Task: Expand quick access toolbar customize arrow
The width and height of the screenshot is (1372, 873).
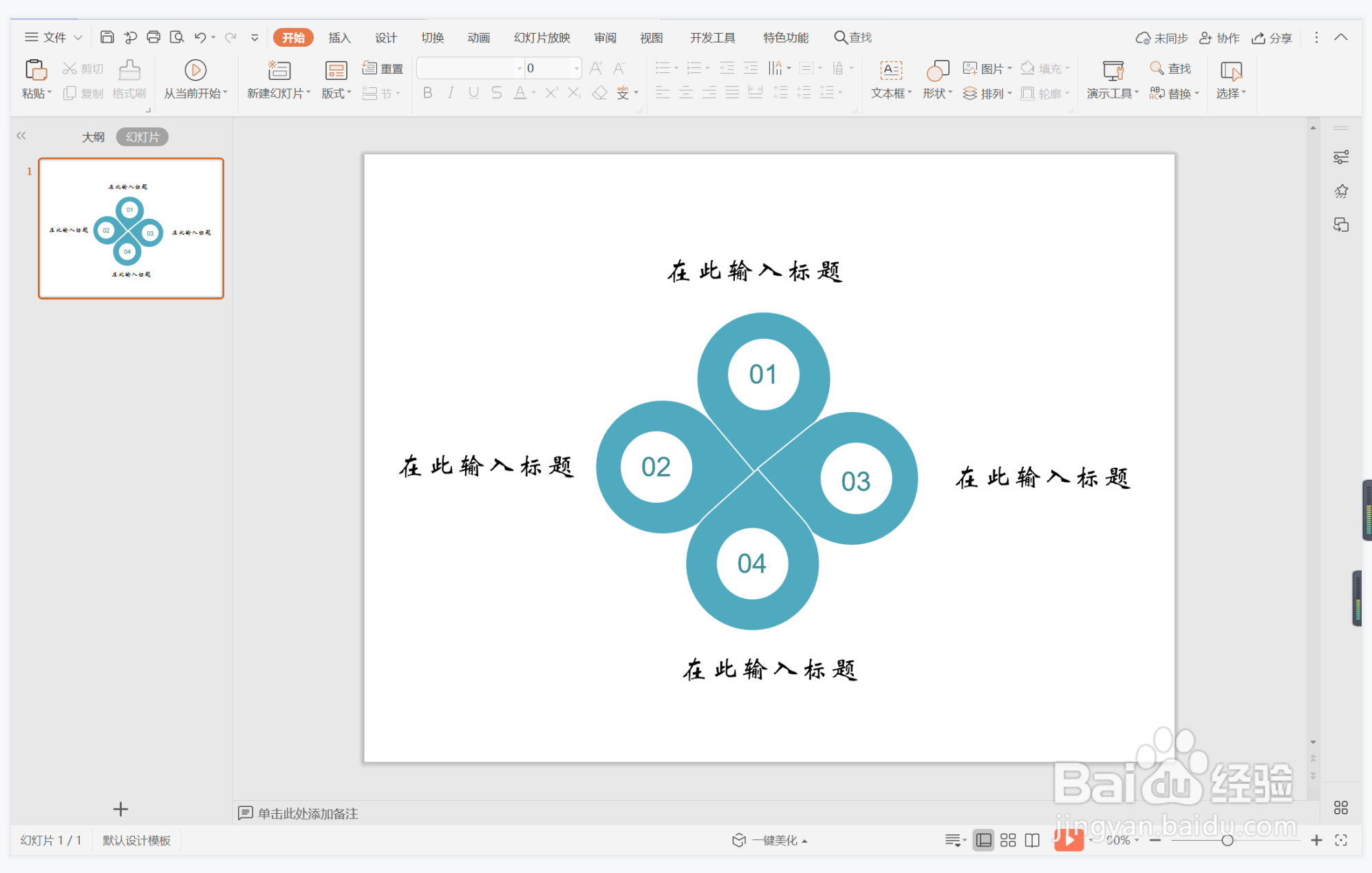Action: click(255, 37)
